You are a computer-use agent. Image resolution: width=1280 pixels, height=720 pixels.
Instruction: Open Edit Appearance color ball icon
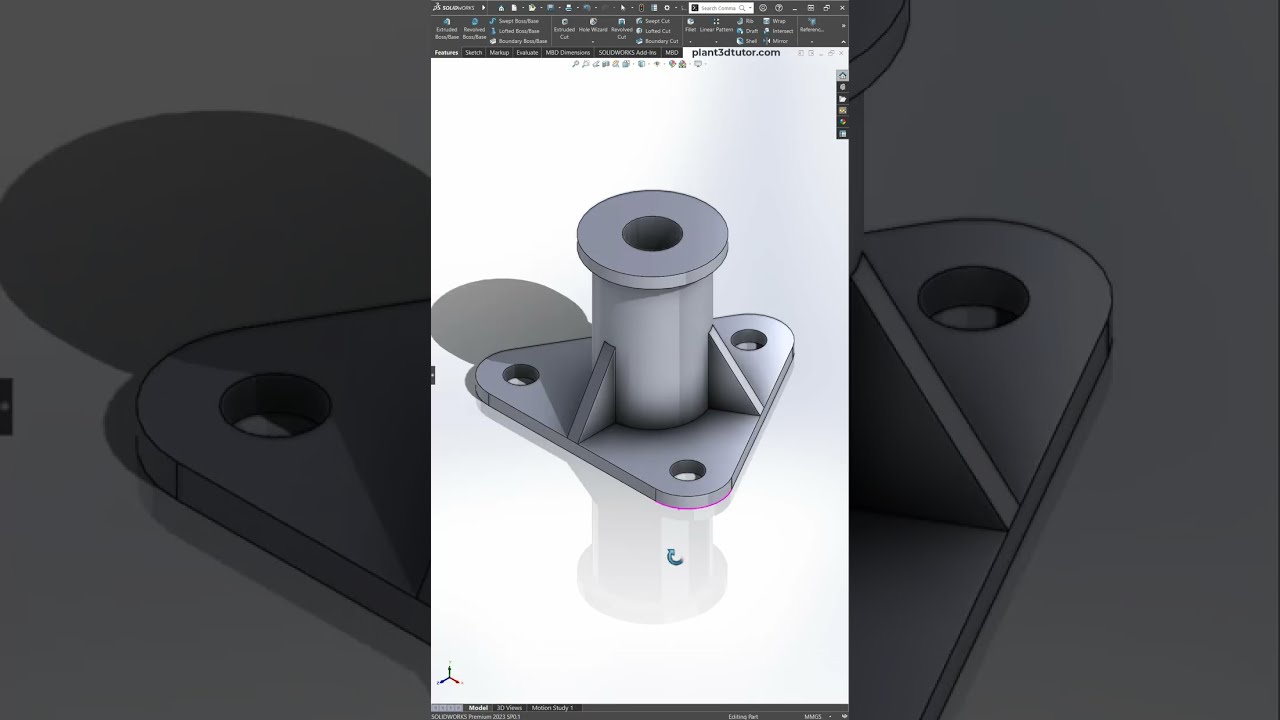click(x=672, y=64)
